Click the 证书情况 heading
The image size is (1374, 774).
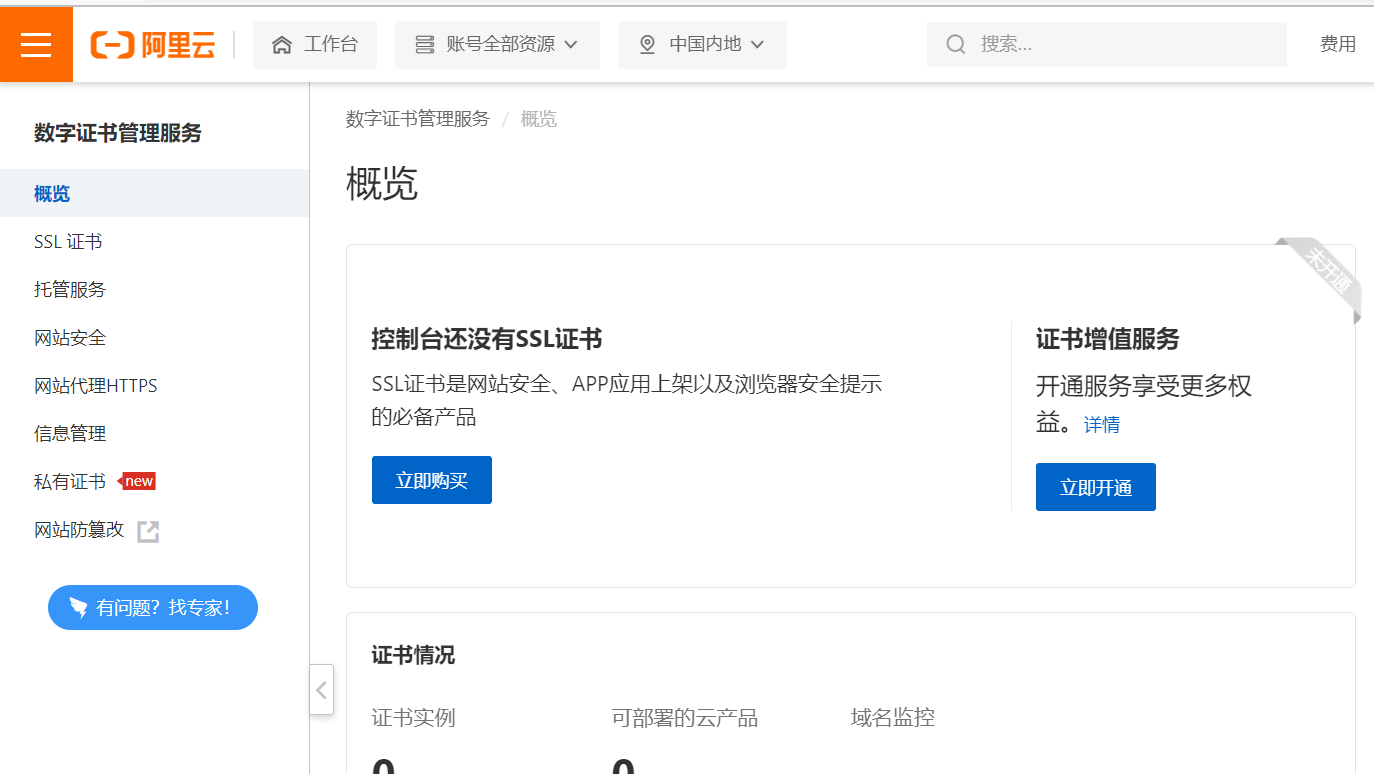coord(413,655)
